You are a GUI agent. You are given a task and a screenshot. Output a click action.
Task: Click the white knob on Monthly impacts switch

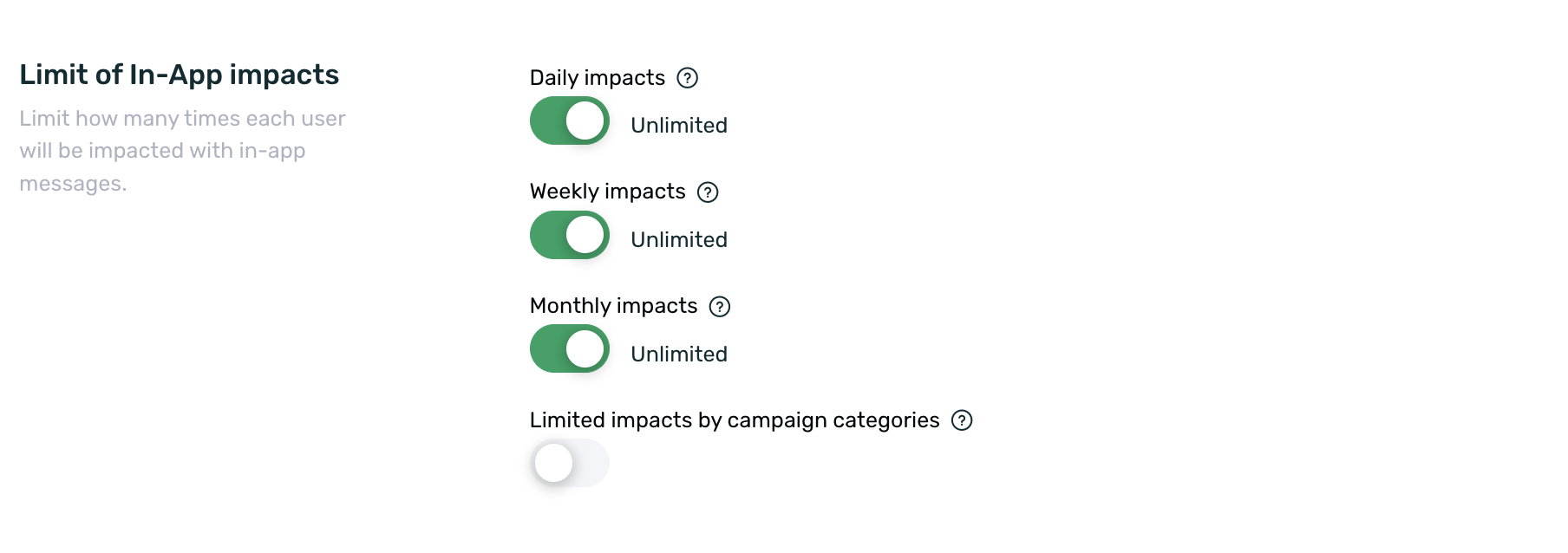(x=585, y=348)
